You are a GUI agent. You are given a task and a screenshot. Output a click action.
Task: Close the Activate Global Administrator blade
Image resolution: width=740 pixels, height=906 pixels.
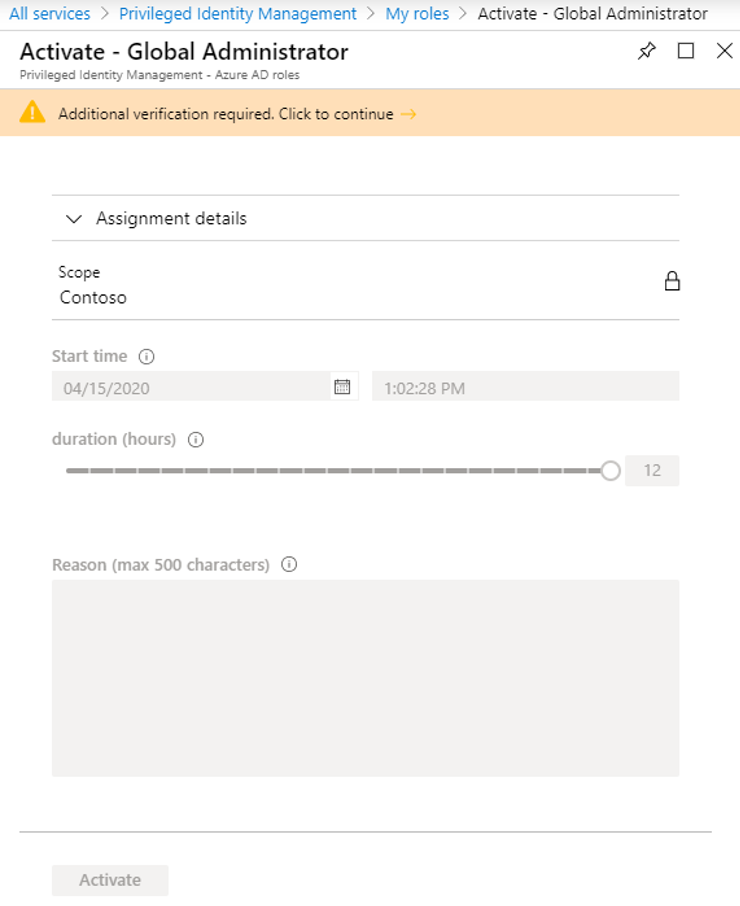[724, 51]
